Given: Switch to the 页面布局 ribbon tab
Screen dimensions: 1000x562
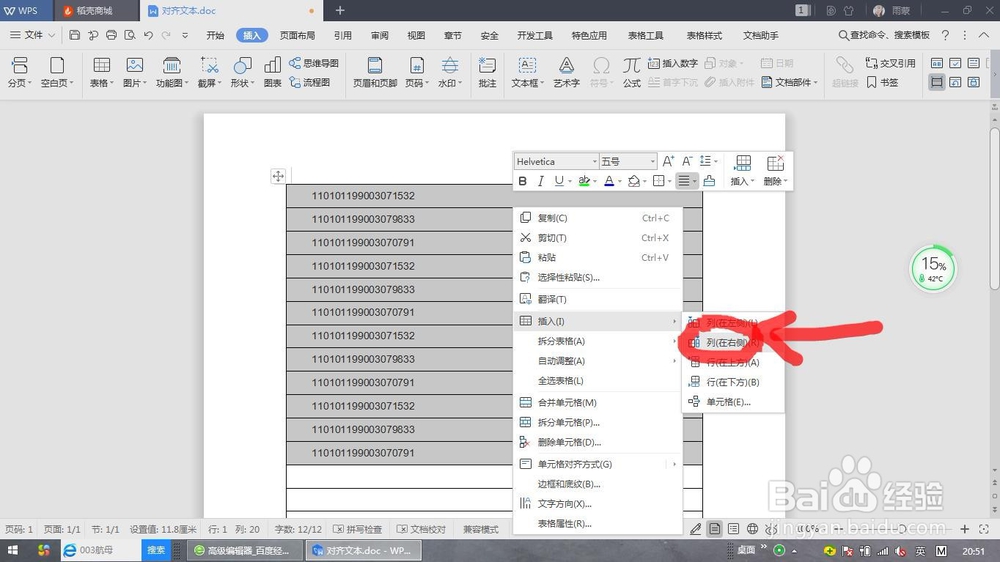Looking at the screenshot, I should [297, 35].
